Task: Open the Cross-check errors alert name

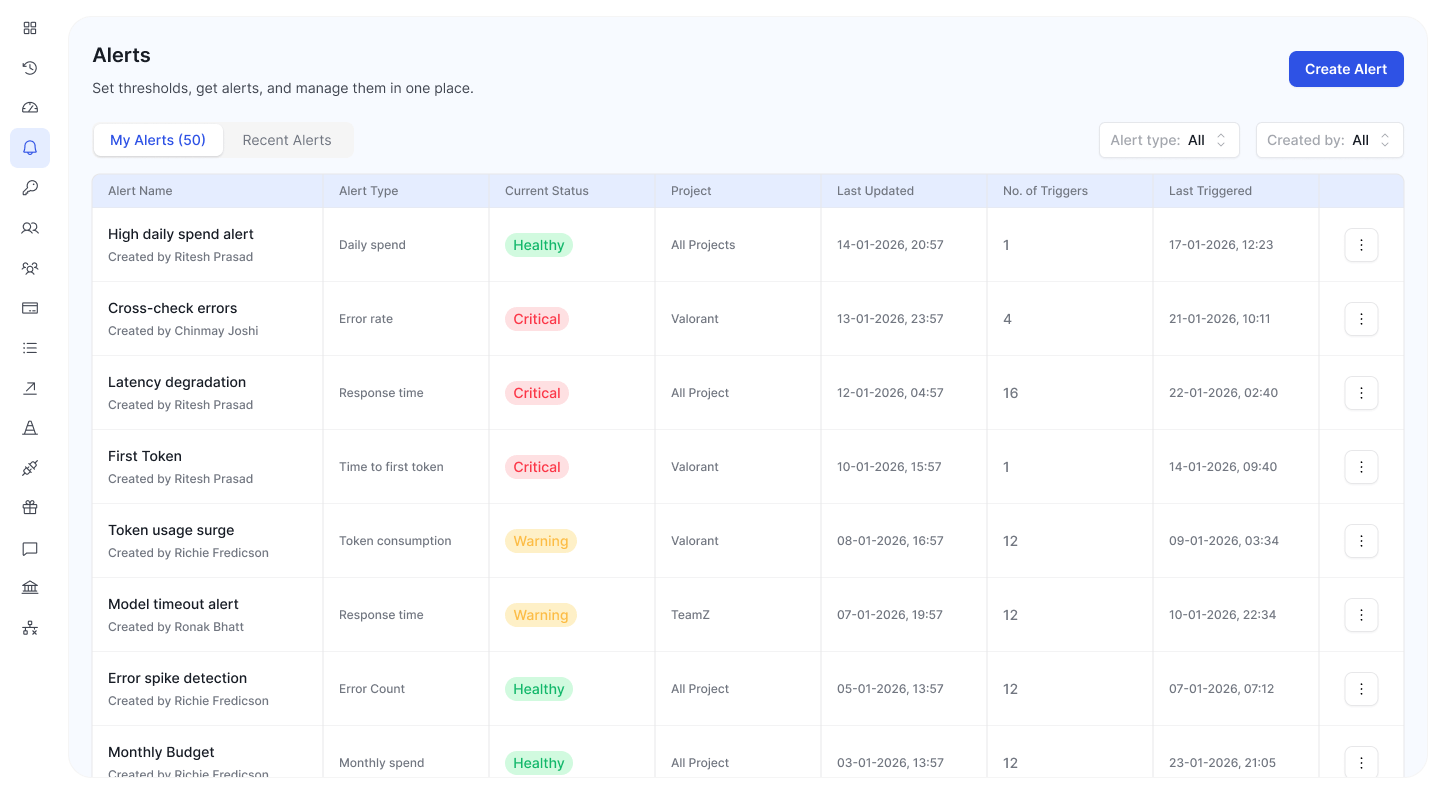Action: point(172,308)
